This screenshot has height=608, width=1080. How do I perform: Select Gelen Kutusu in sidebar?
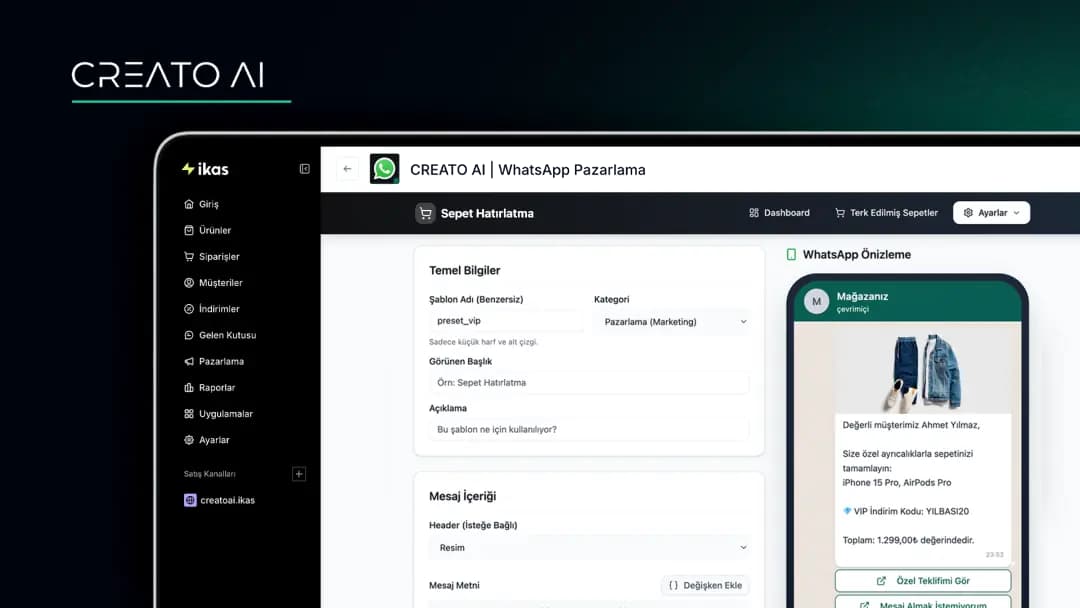coord(227,335)
